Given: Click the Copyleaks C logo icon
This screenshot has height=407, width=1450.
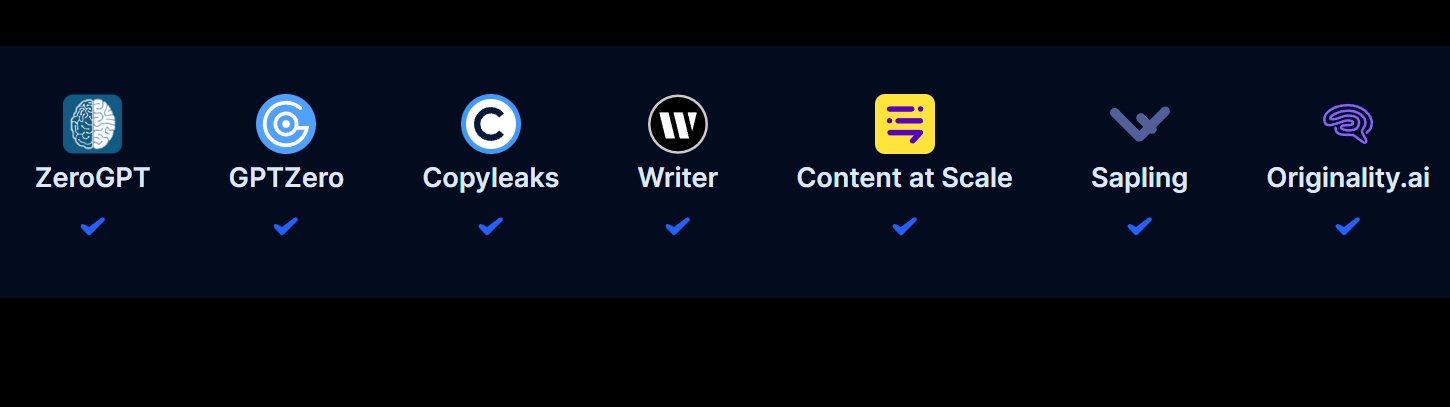Looking at the screenshot, I should (491, 124).
